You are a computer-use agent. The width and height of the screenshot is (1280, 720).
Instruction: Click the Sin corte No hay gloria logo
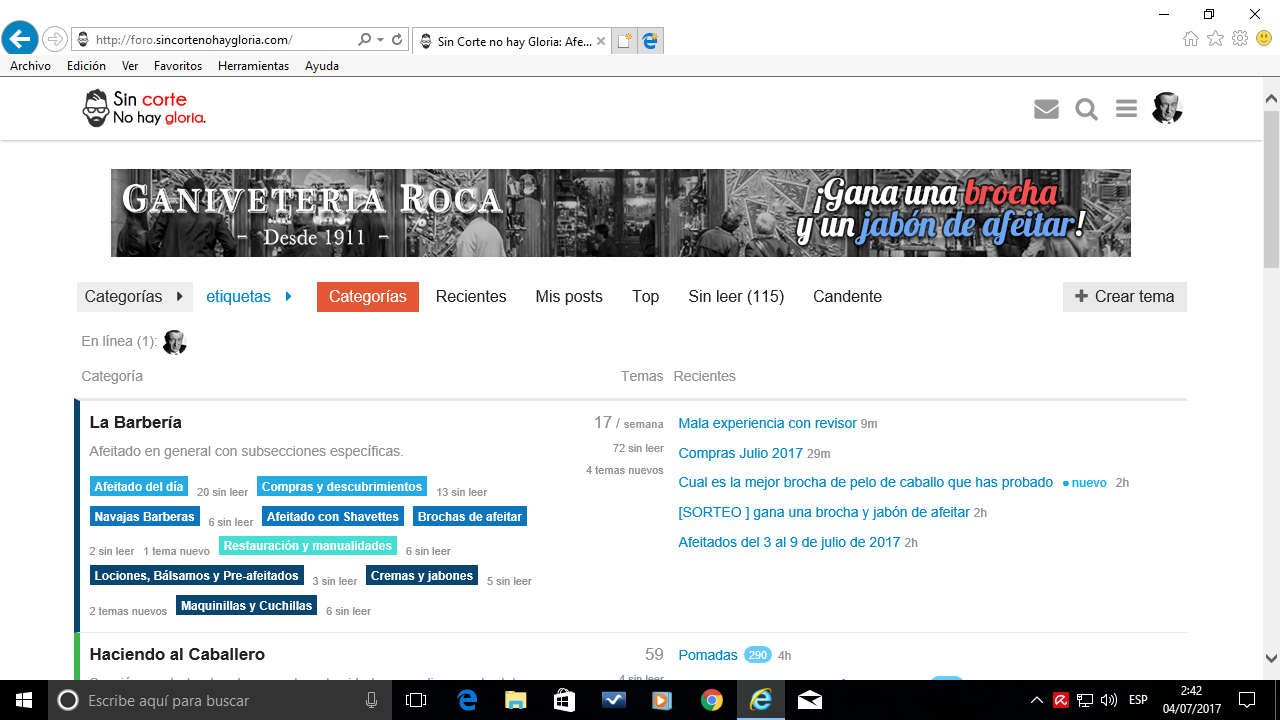(144, 108)
